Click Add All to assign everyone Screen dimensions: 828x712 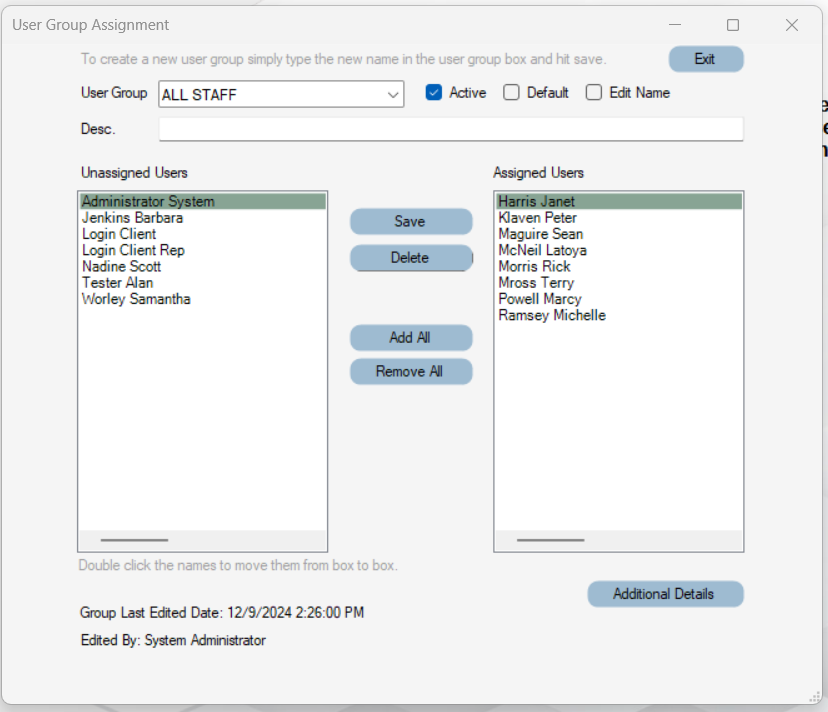pos(411,337)
